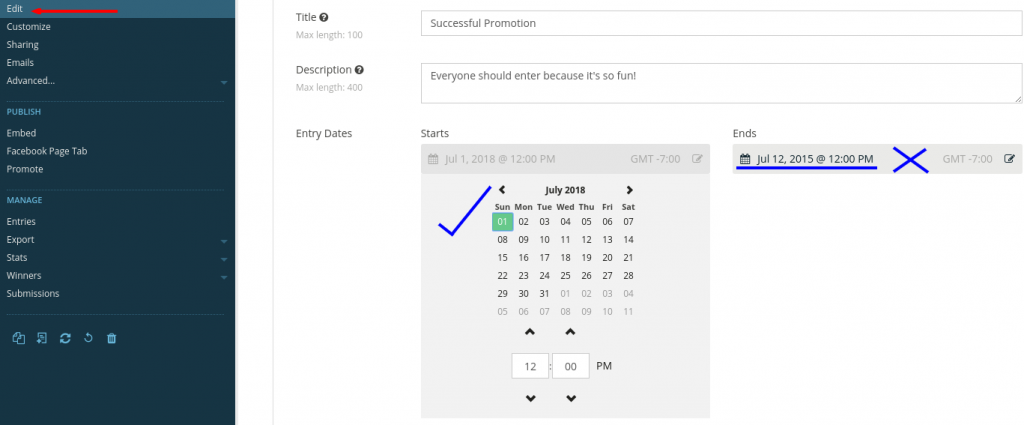Click the trash delete icon
Image resolution: width=1024 pixels, height=425 pixels.
112,338
